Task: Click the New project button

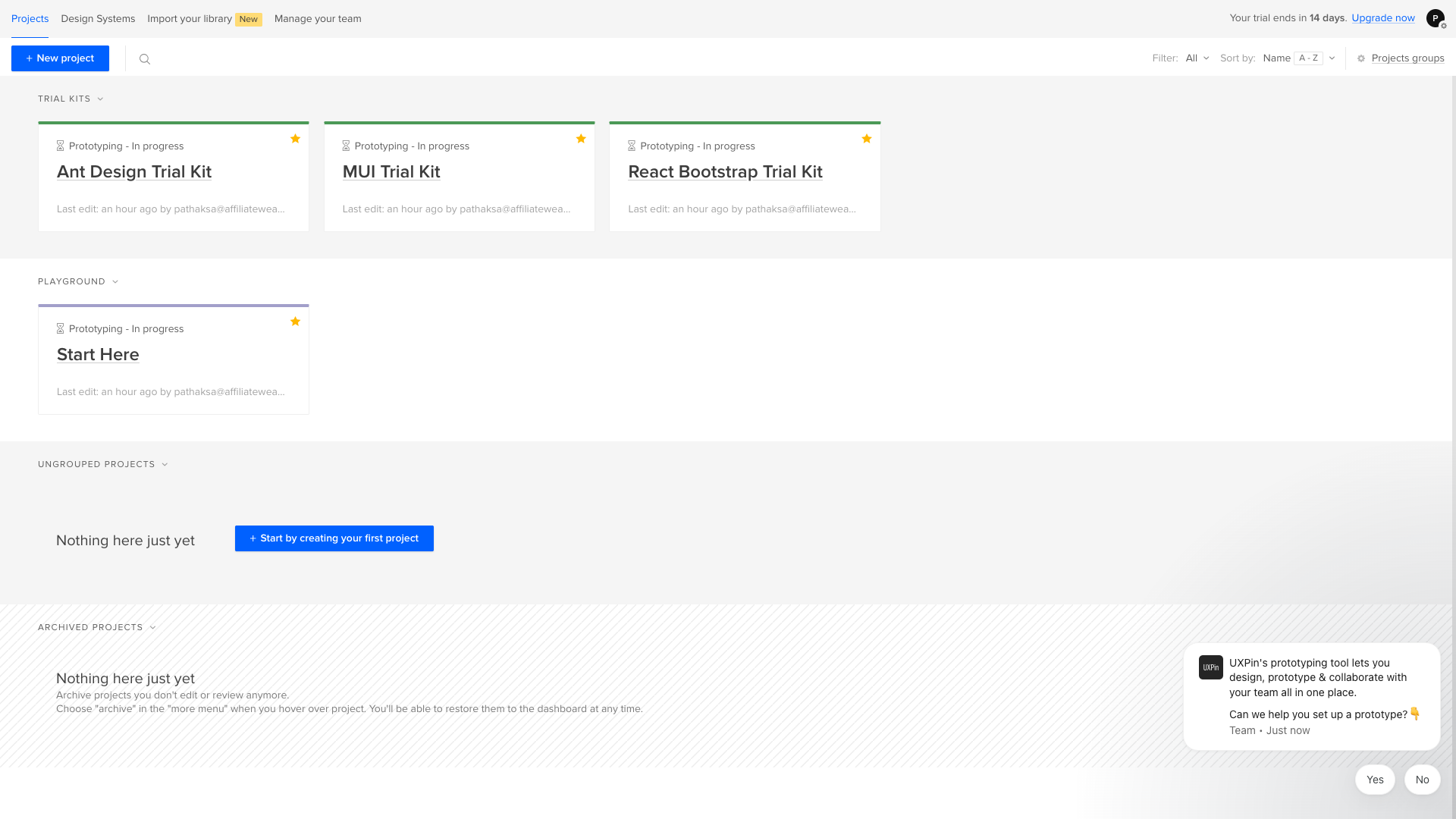Action: [x=60, y=58]
